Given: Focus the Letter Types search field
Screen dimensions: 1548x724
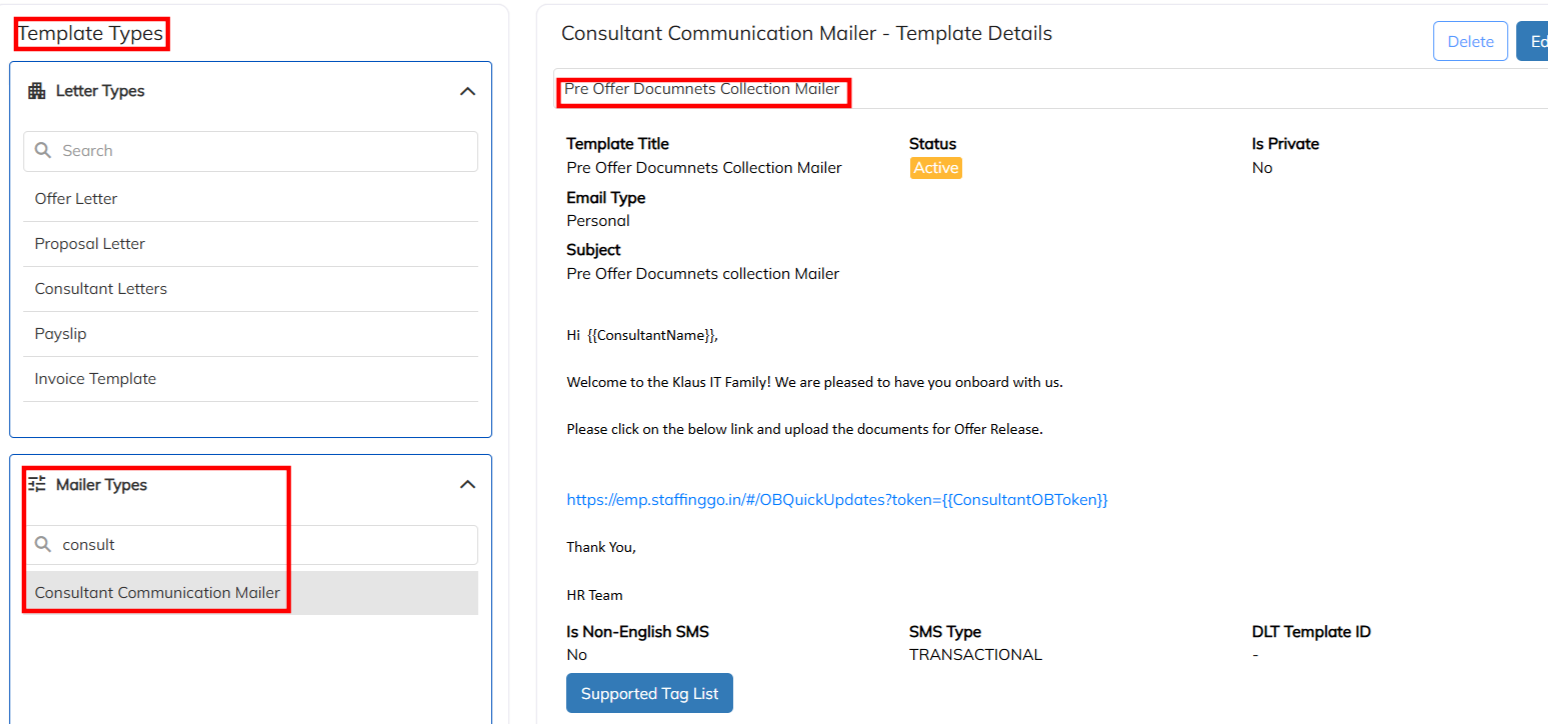Looking at the screenshot, I should point(260,151).
